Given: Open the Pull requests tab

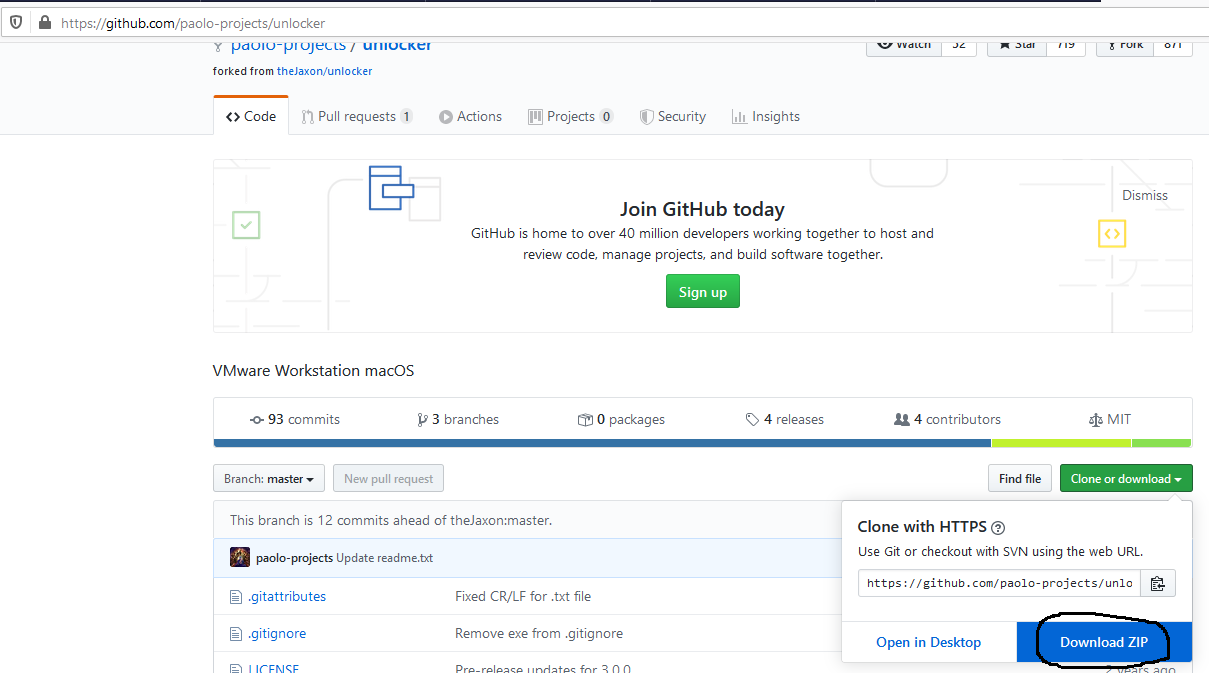Looking at the screenshot, I should (x=357, y=116).
